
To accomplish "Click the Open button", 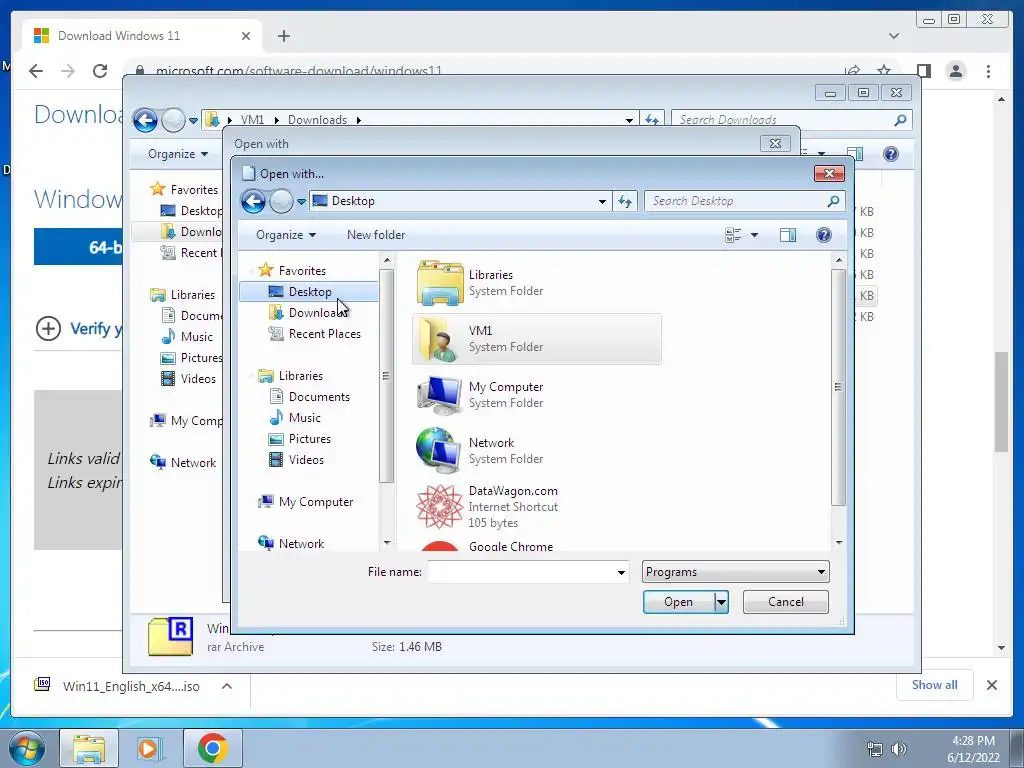I will coord(679,602).
